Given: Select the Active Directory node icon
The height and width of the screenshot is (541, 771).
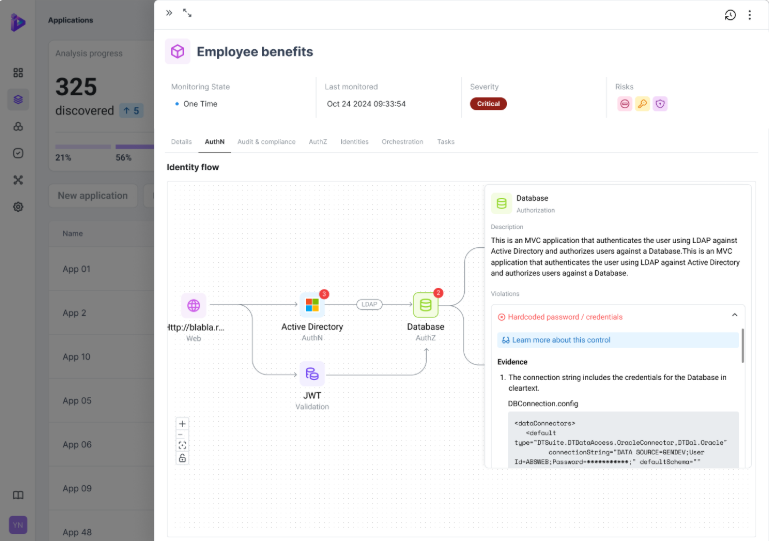Looking at the screenshot, I should coord(312,305).
